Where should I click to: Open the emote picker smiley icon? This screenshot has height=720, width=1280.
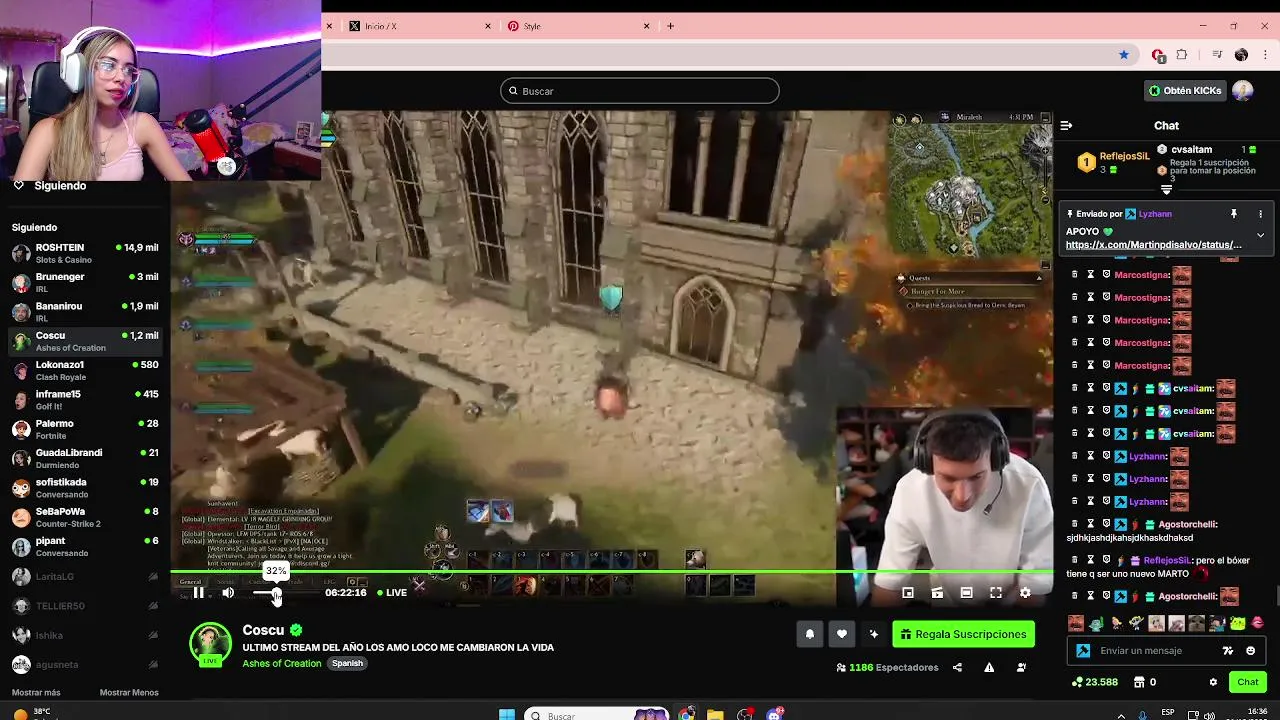click(x=1250, y=651)
